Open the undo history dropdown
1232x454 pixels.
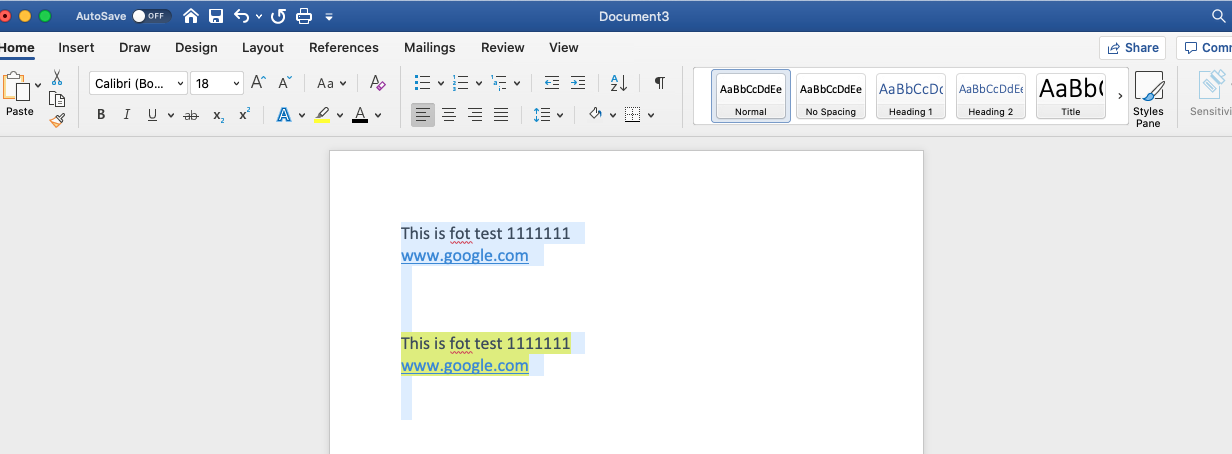(x=259, y=16)
